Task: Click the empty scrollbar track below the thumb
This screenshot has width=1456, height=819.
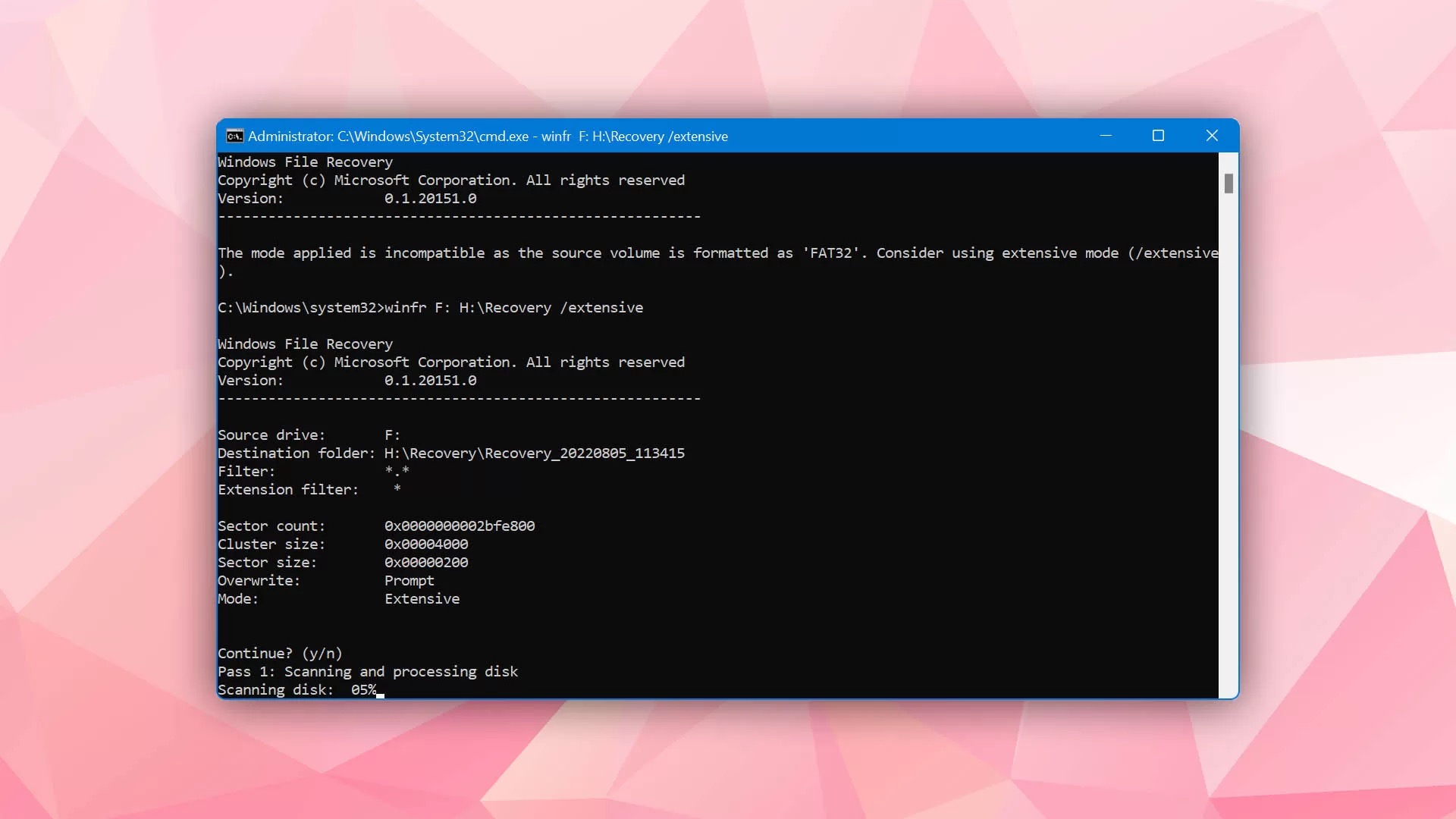Action: (x=1228, y=447)
